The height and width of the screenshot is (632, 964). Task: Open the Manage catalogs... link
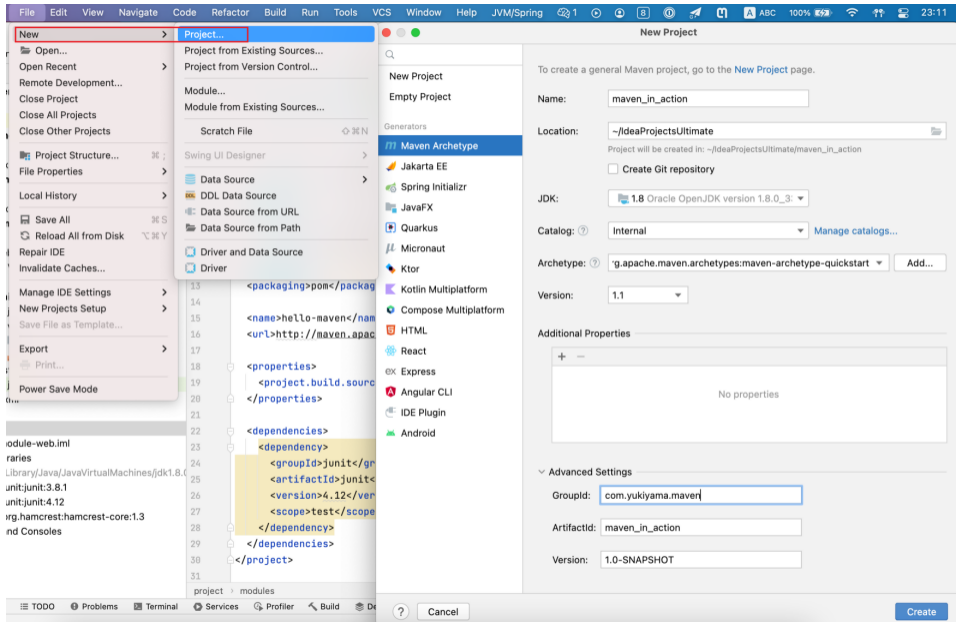pos(855,231)
